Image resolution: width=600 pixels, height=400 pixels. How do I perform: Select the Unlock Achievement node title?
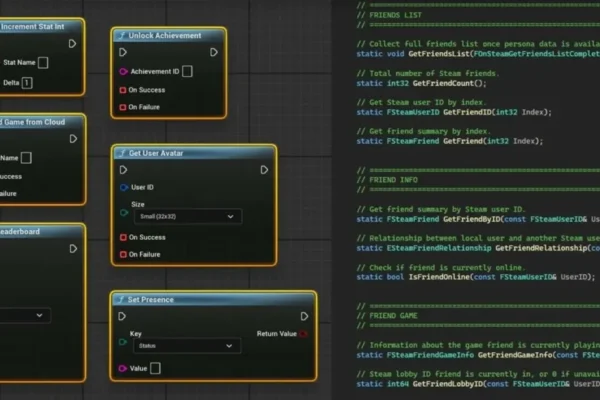(165, 36)
